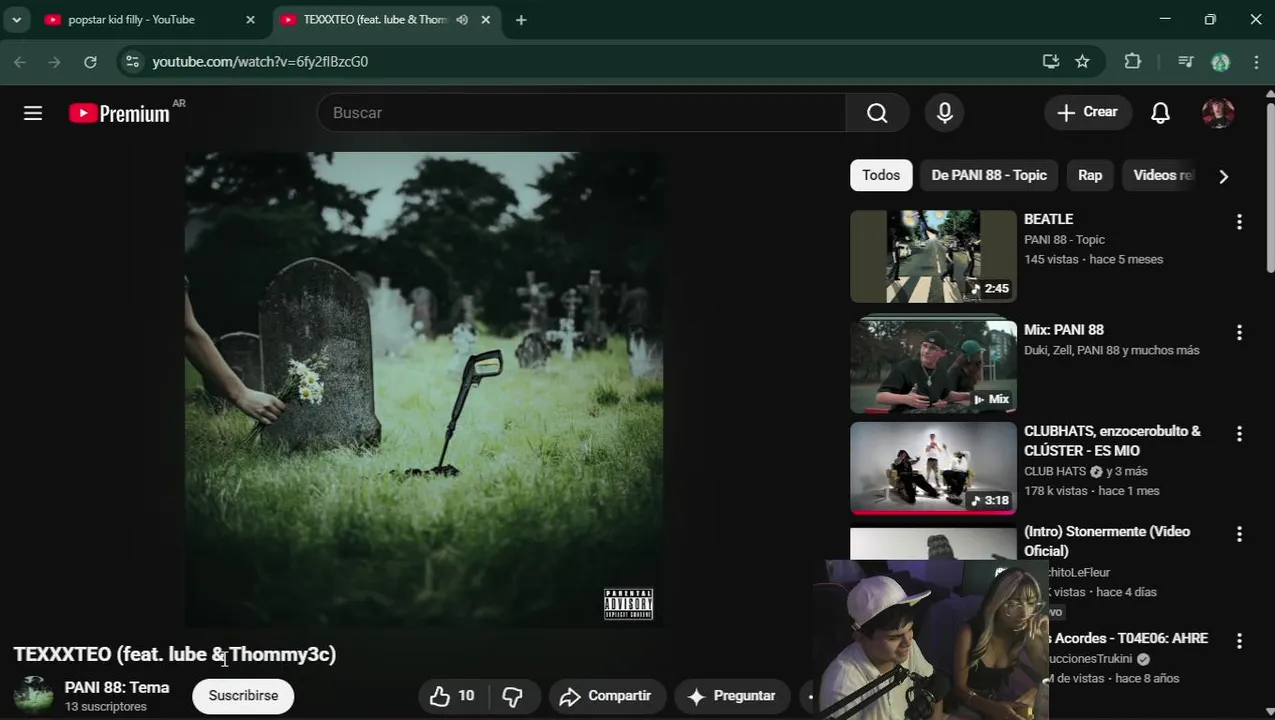Start voice search with microphone icon
Screen dimensions: 1275x720
(x=944, y=113)
